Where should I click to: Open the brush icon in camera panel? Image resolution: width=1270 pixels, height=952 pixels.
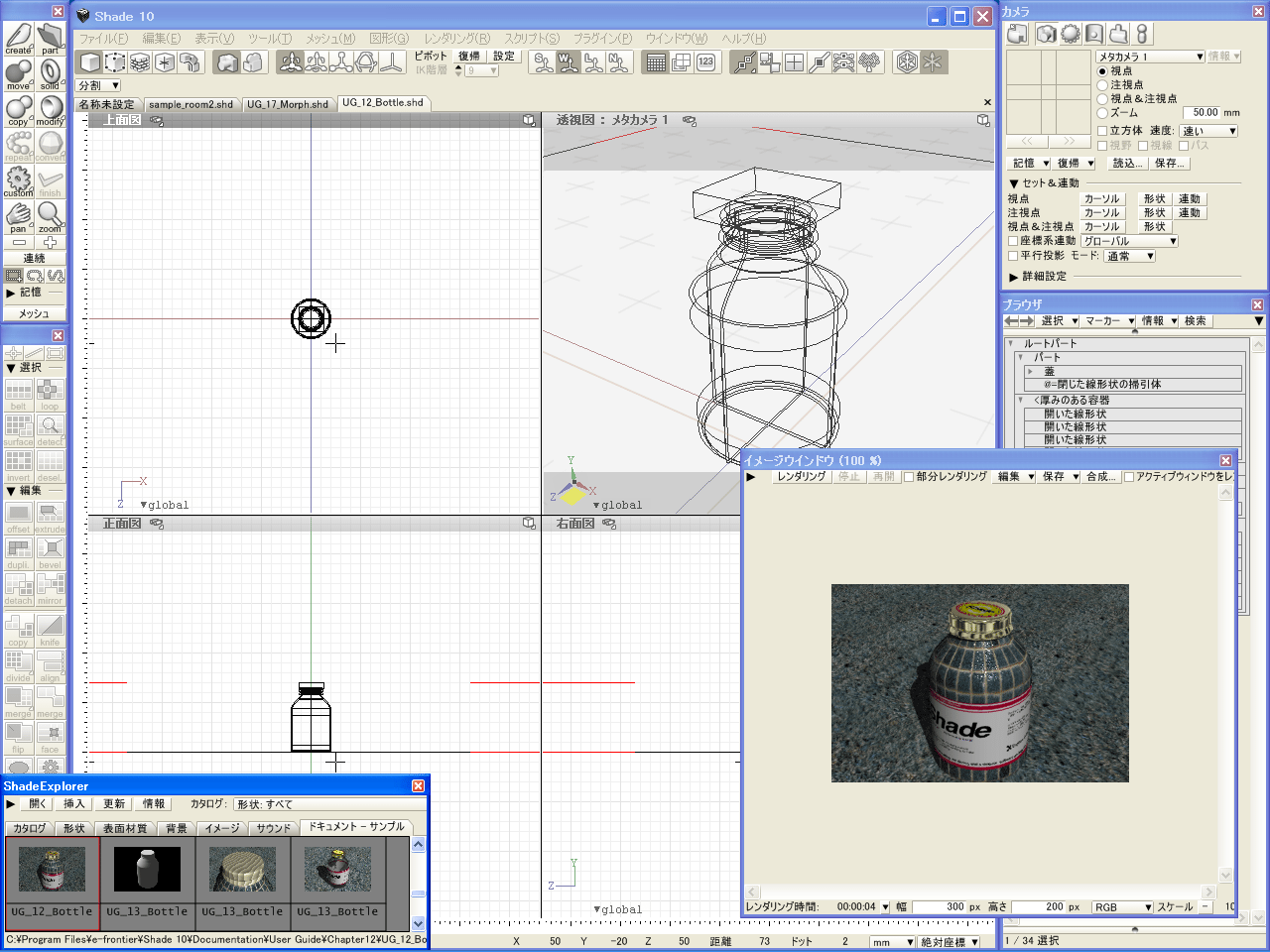pyautogui.click(x=1119, y=34)
